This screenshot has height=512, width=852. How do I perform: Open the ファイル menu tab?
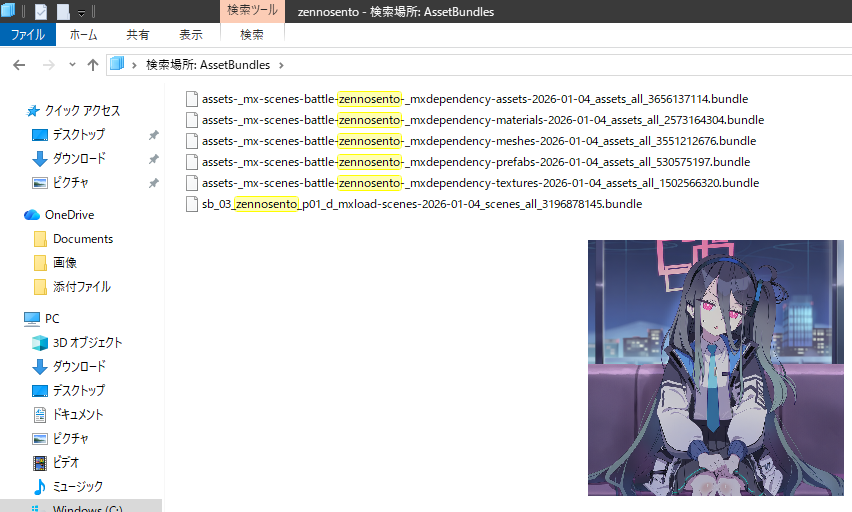tap(27, 35)
